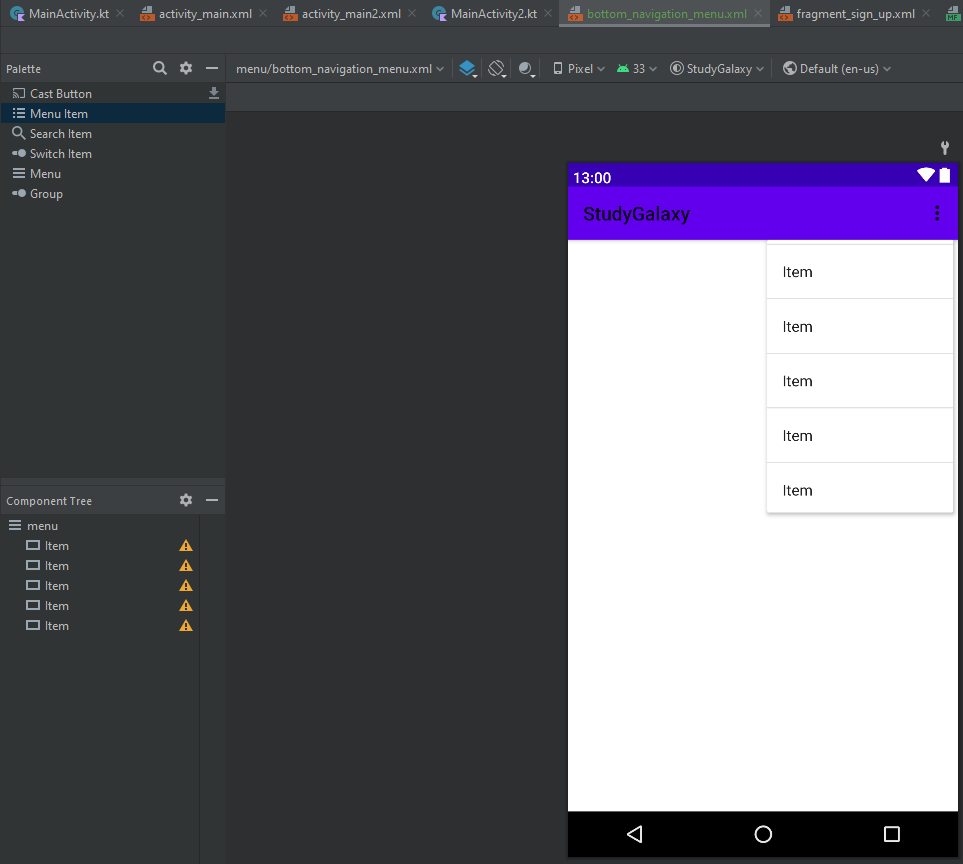Open the Pixel device selector dropdown
Screen dimensions: 963x864
click(x=578, y=68)
